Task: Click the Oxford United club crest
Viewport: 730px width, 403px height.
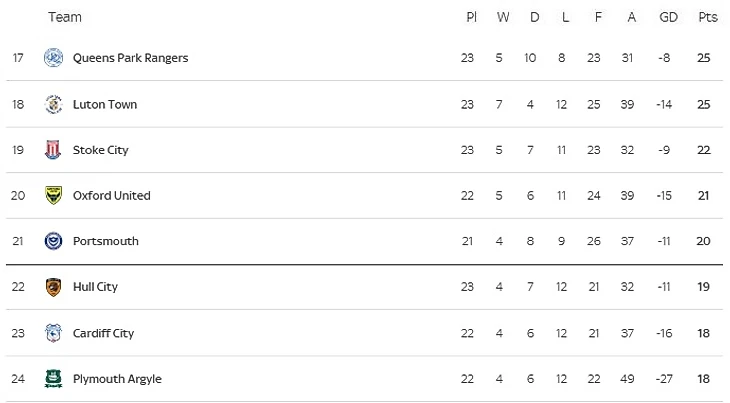Action: pos(53,196)
